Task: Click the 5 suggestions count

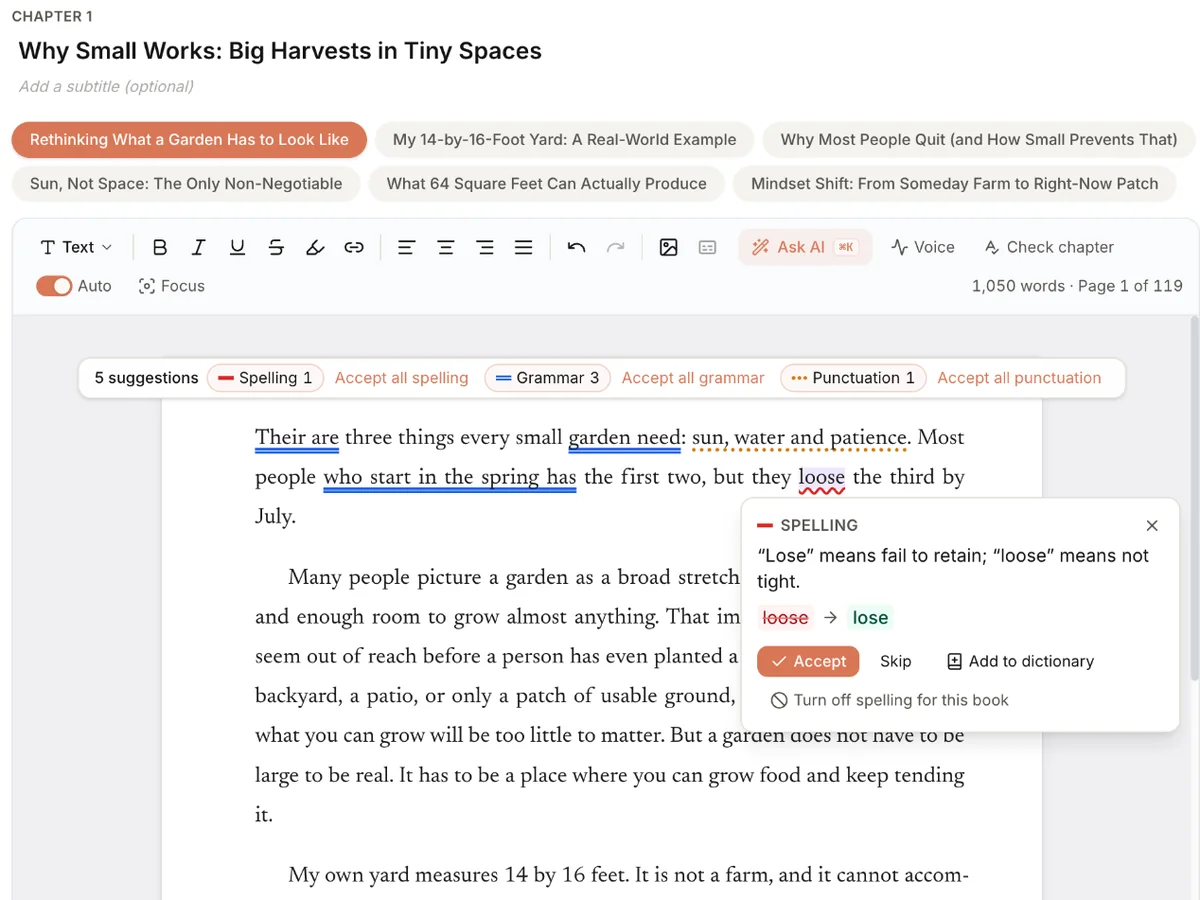Action: (146, 378)
